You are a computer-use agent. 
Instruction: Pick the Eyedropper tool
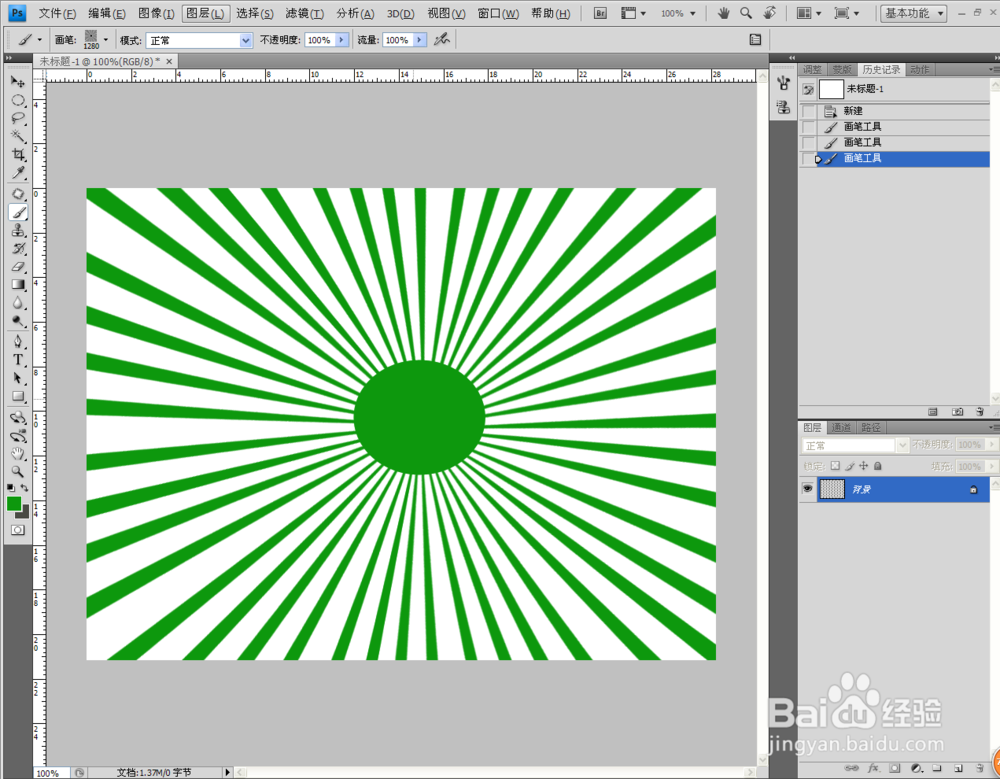coord(18,173)
